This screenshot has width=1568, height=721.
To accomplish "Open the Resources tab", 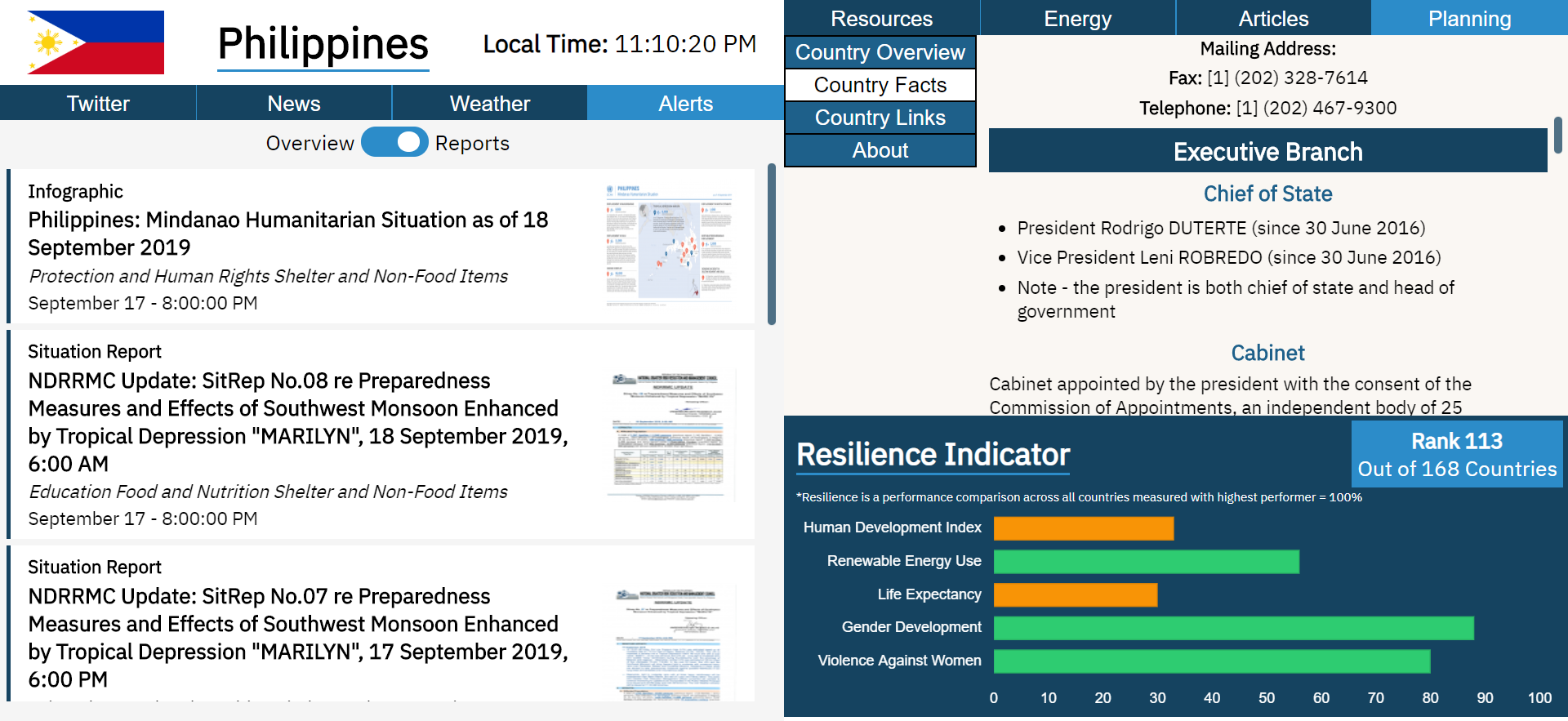I will point(881,18).
